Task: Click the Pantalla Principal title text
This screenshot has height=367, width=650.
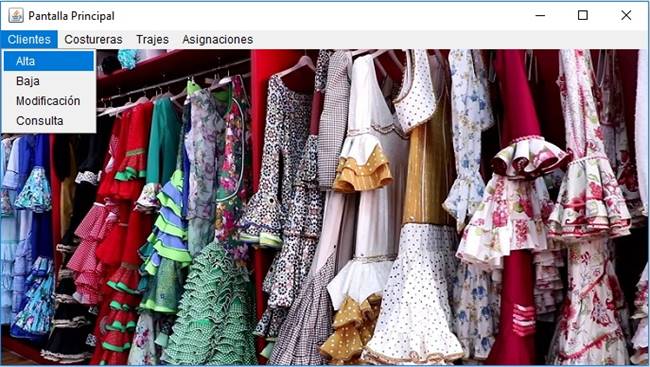Action: point(71,16)
